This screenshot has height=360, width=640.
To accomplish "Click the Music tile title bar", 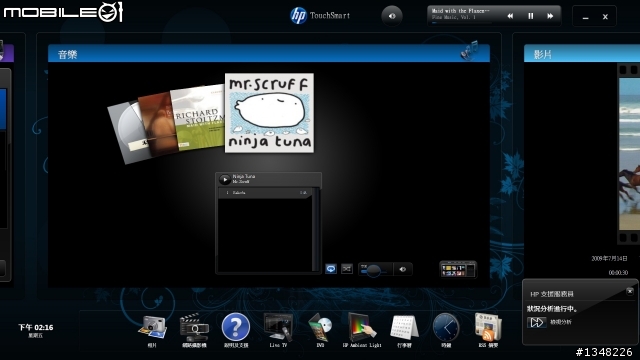I will pos(269,54).
